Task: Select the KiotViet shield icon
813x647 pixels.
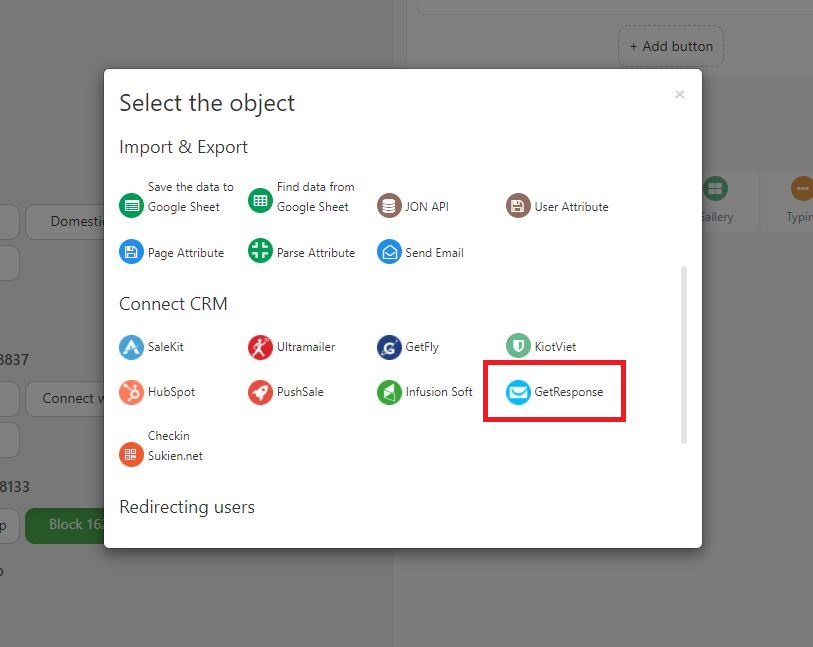Action: 518,346
